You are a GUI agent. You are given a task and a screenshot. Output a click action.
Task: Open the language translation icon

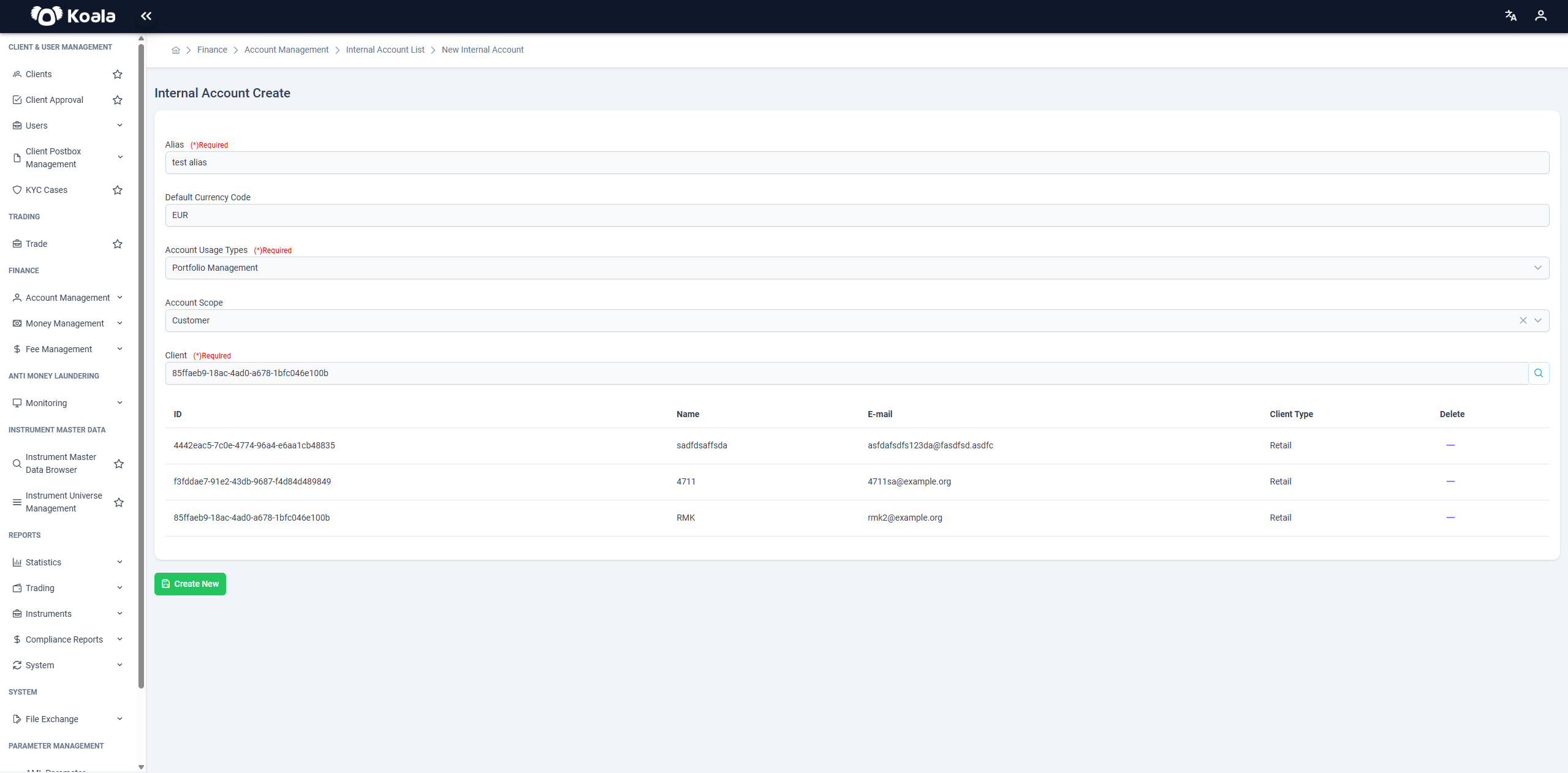coord(1510,16)
